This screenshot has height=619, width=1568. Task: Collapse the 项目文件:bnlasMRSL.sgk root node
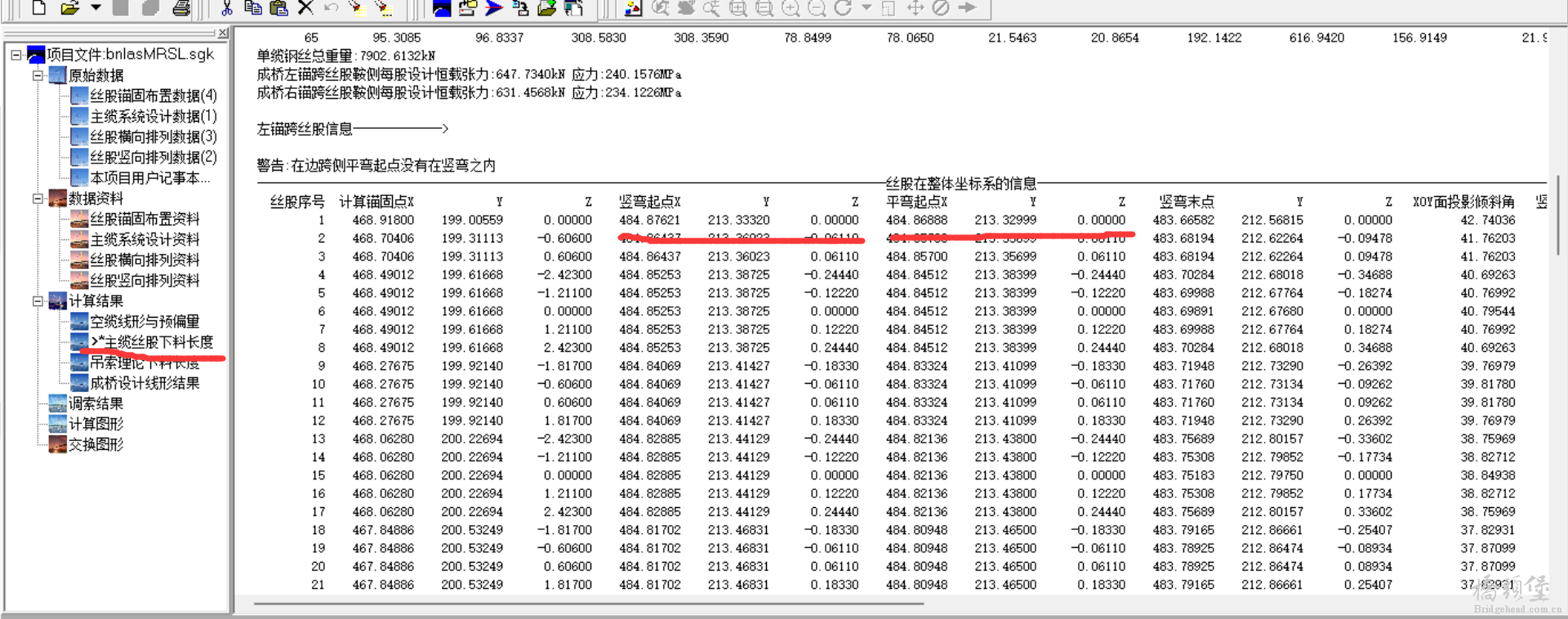[x=16, y=55]
